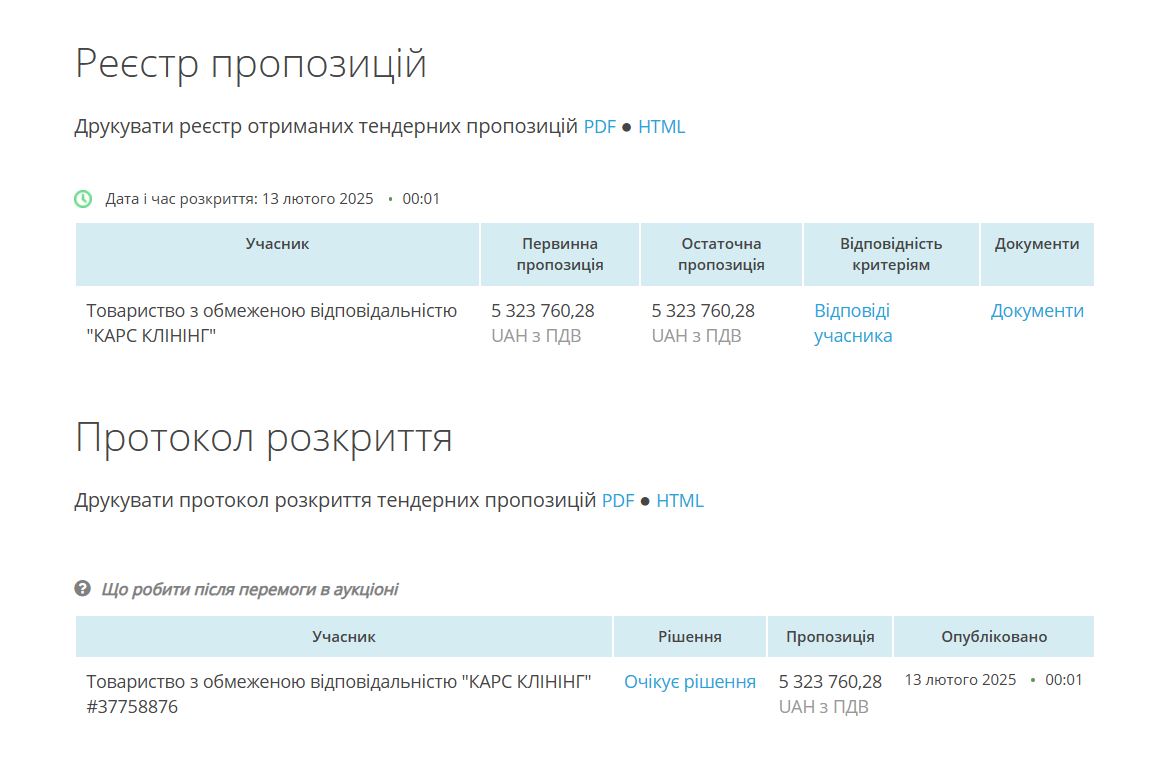Viewport: 1152px width, 761px height.
Task: Open HTML version of the disclosure protocol
Action: coord(679,501)
